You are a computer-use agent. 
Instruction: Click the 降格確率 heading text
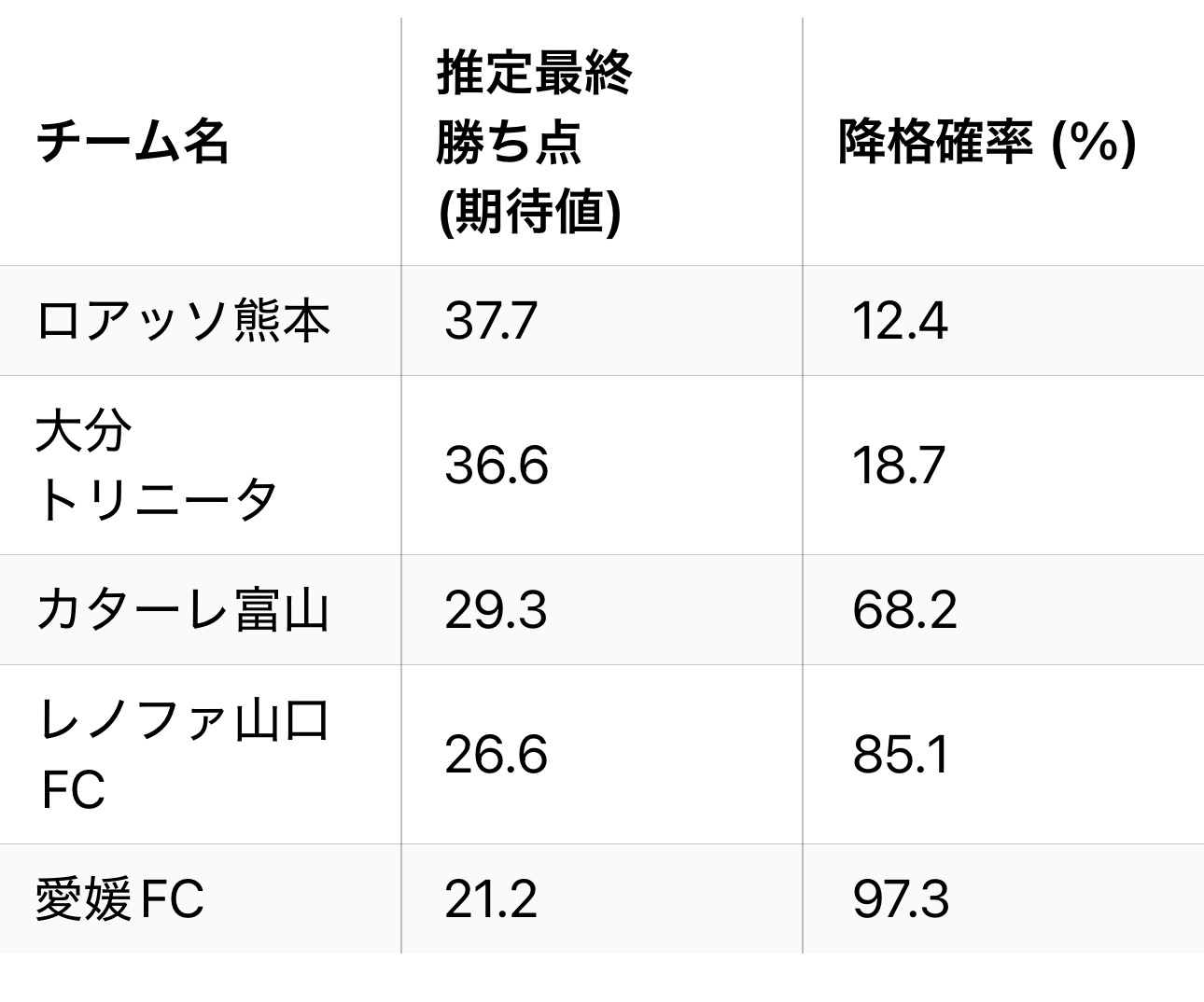tap(935, 143)
